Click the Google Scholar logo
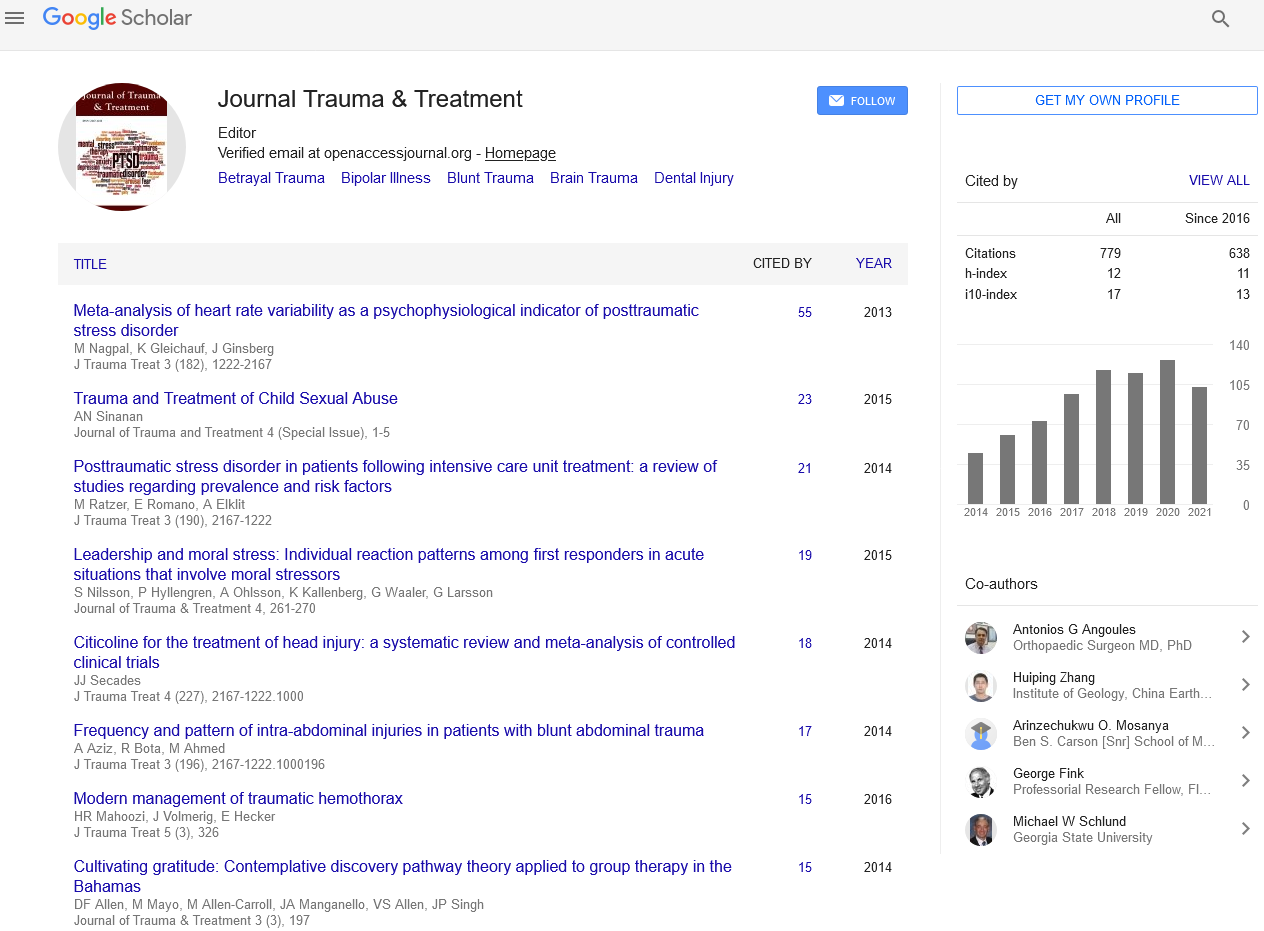This screenshot has width=1264, height=931. (117, 18)
